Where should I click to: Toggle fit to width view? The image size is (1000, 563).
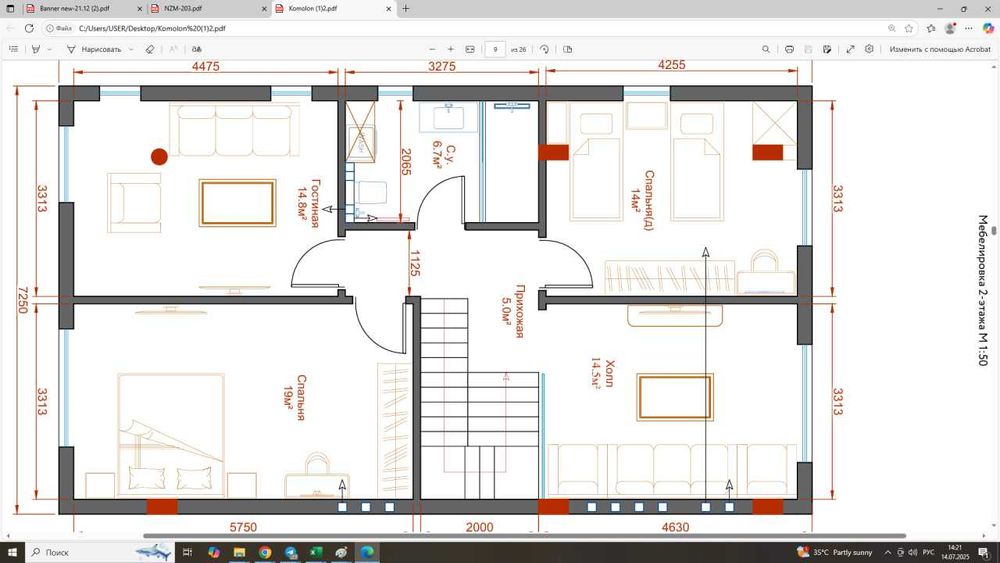click(x=470, y=49)
